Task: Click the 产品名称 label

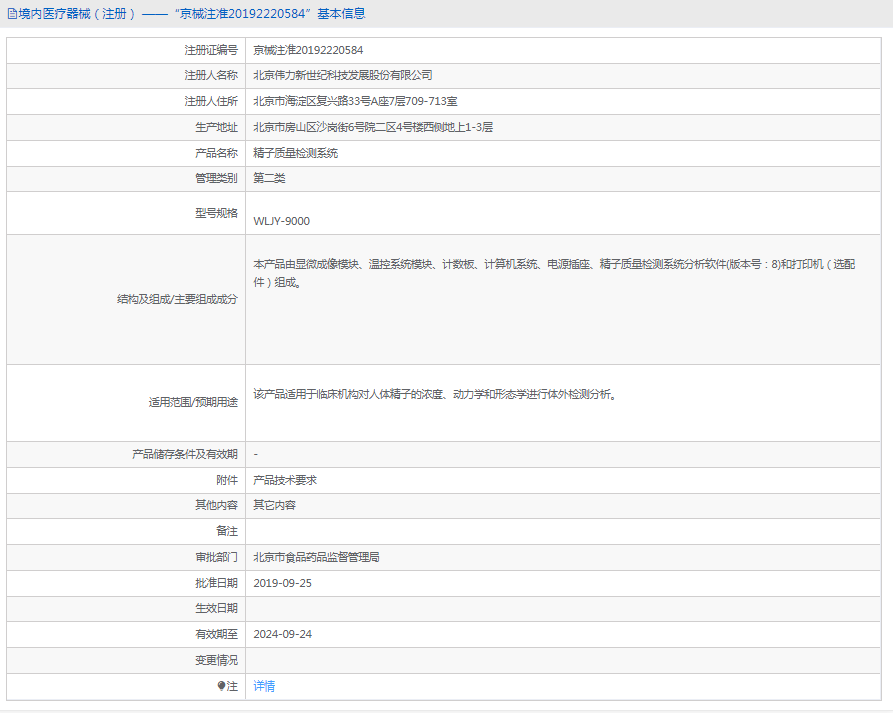Action: tap(216, 153)
